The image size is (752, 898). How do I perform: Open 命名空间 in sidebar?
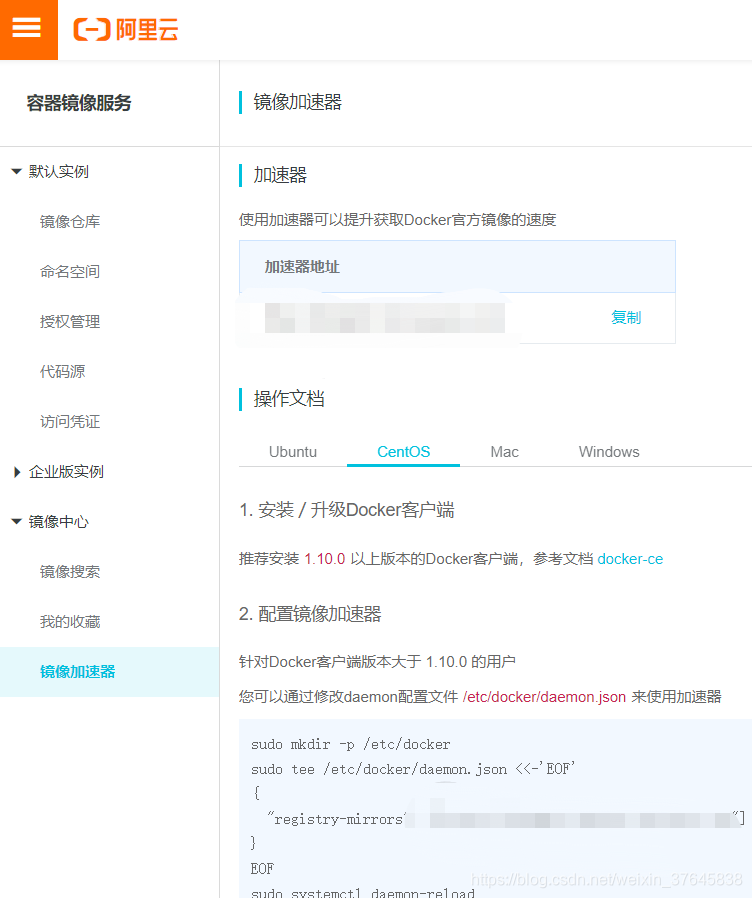coord(70,271)
